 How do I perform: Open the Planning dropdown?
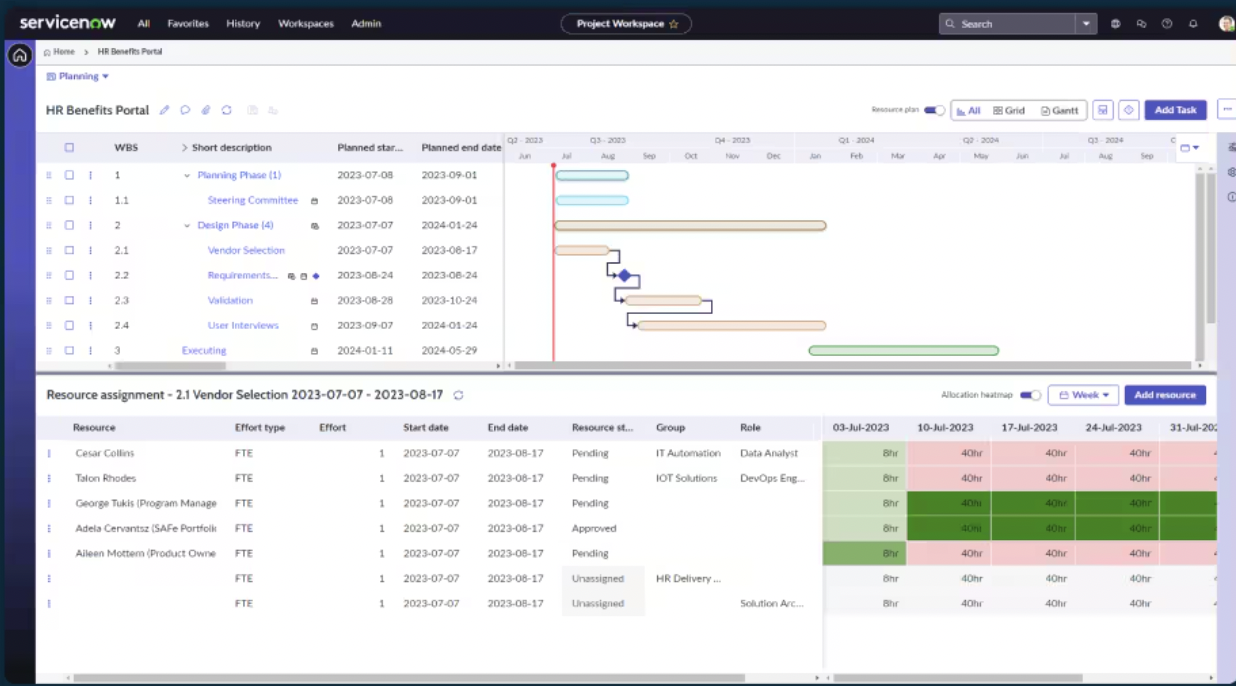78,76
